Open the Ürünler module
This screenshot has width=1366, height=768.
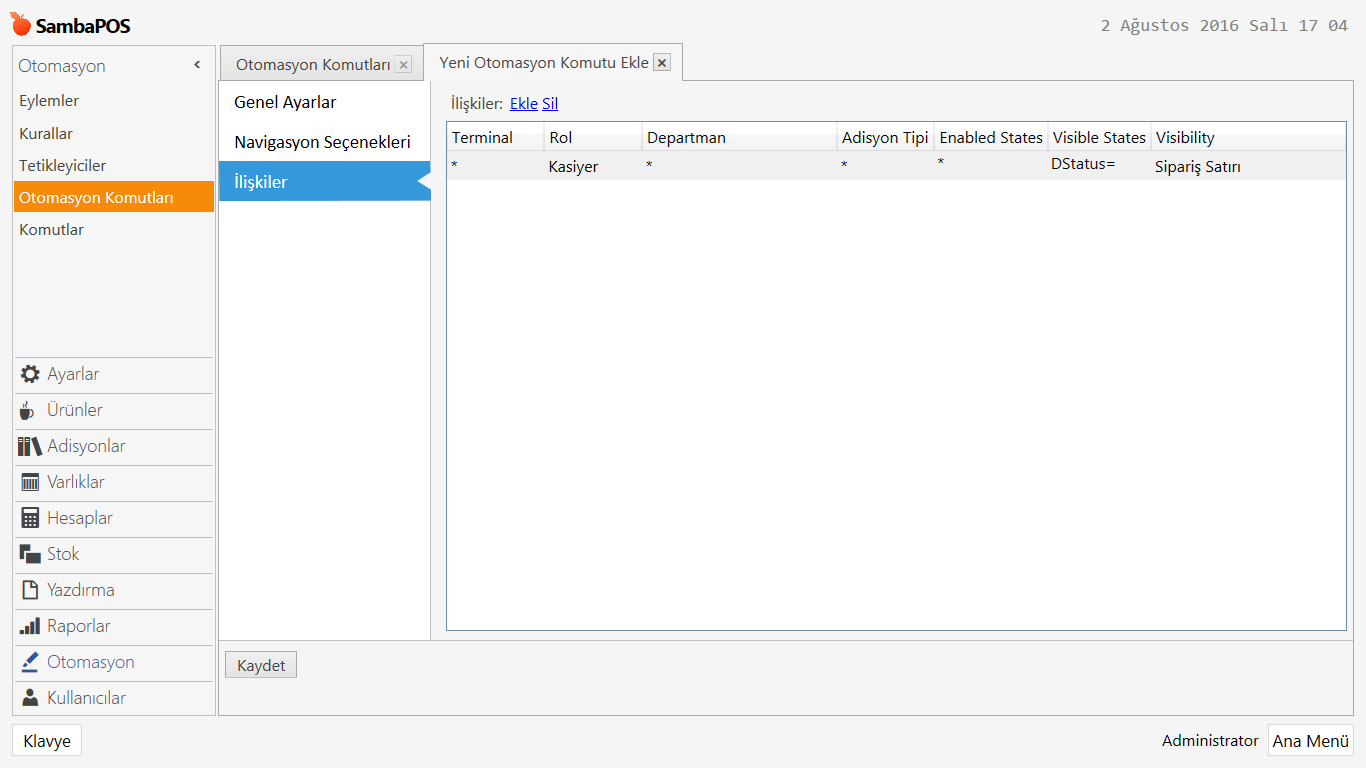(x=114, y=410)
